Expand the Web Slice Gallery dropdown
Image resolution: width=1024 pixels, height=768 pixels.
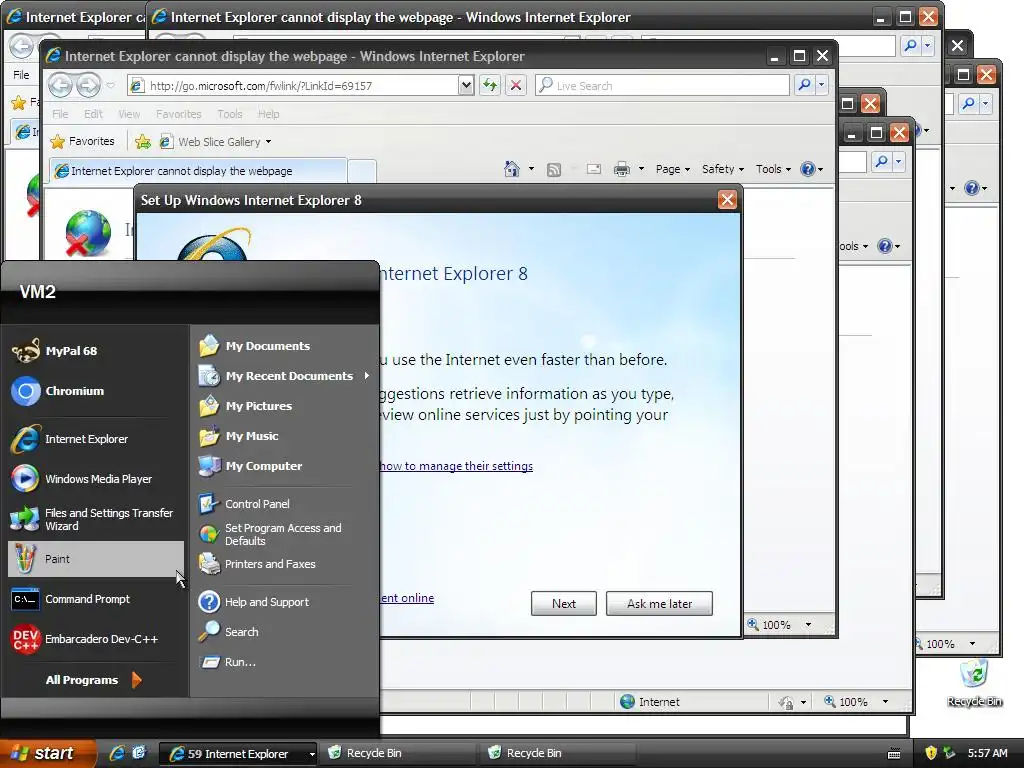[268, 142]
